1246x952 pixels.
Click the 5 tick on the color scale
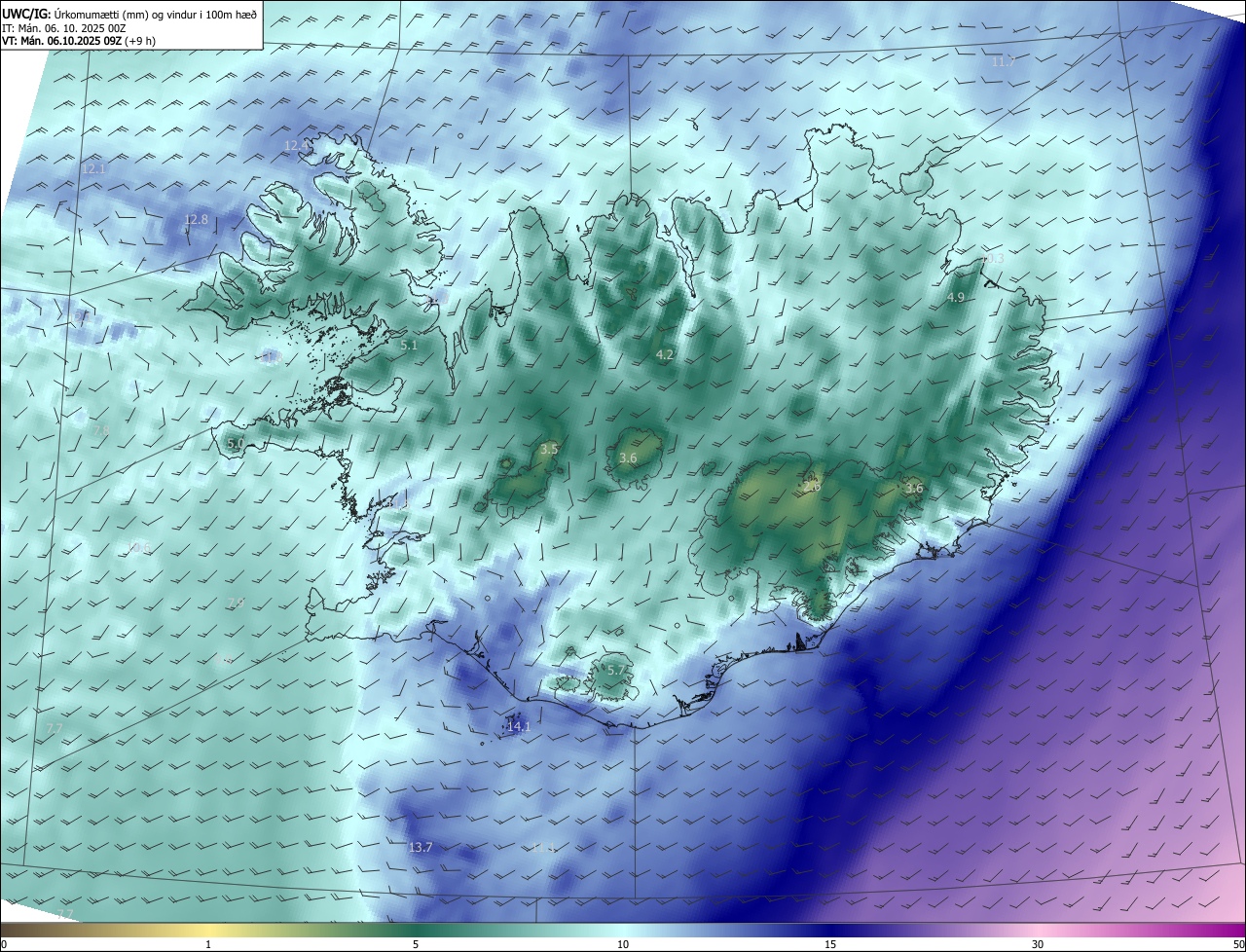pos(416,944)
